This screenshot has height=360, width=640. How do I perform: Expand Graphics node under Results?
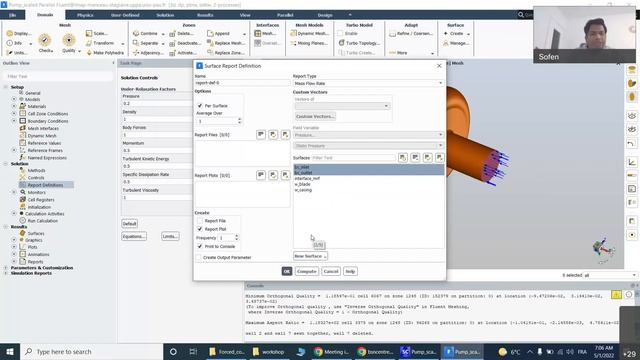pos(14,240)
